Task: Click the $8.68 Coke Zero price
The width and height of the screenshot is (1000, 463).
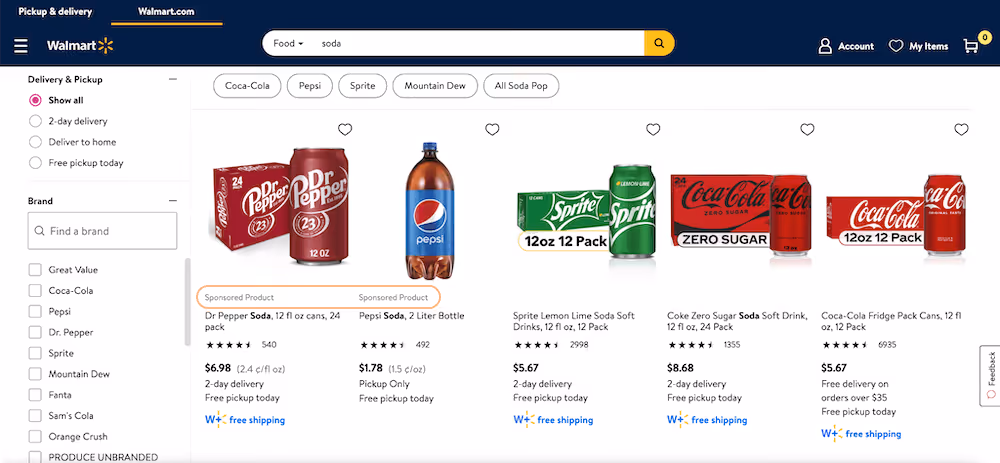Action: [x=680, y=368]
